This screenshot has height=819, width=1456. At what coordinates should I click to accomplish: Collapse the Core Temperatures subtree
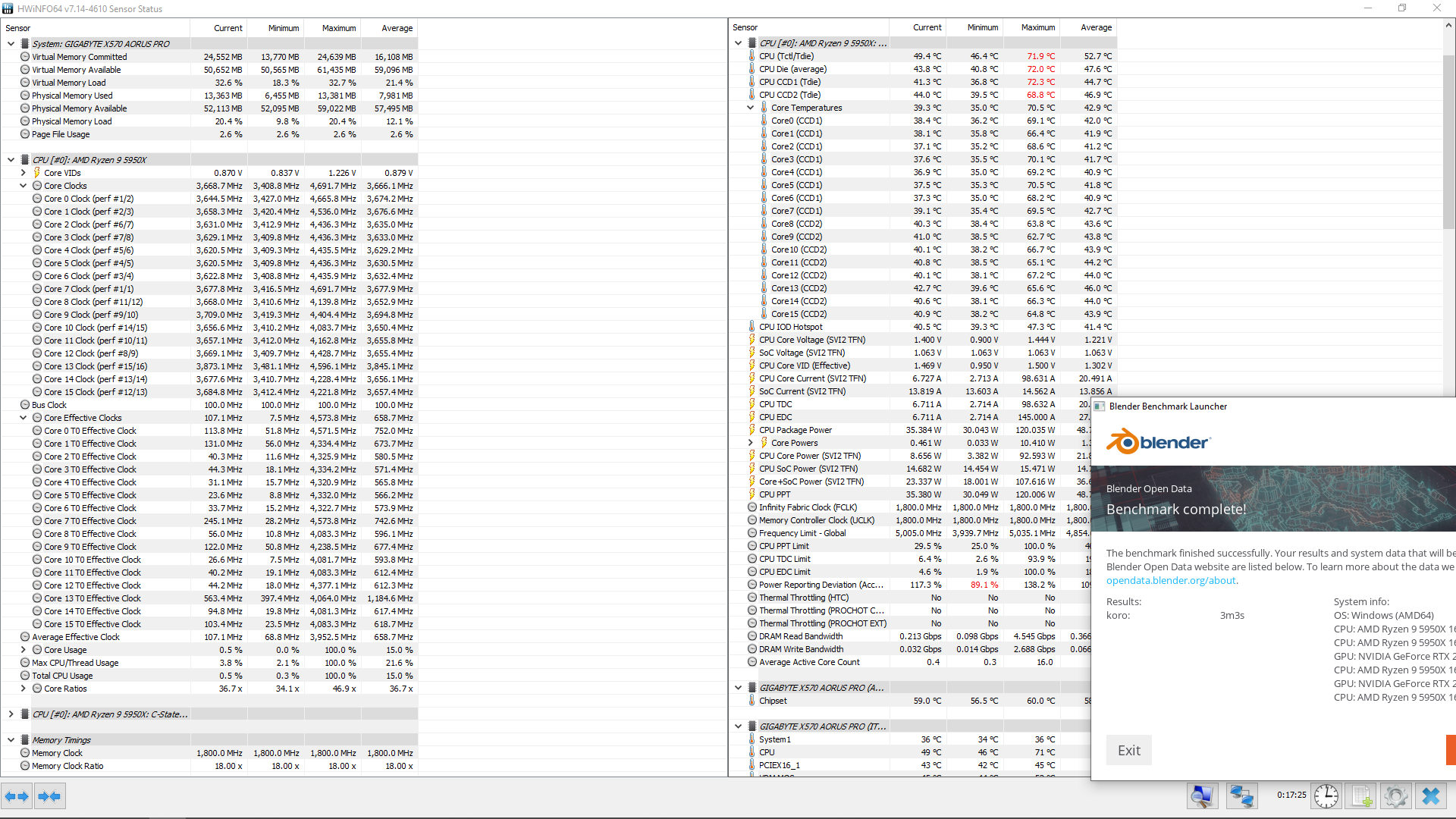tap(751, 108)
